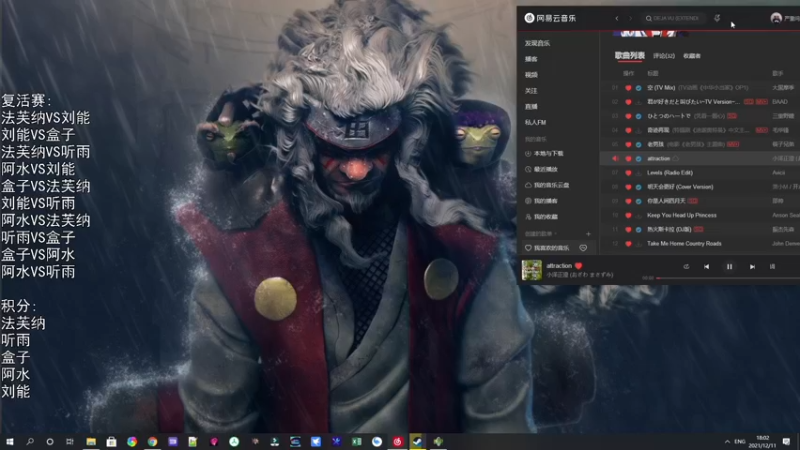The height and width of the screenshot is (450, 800).
Task: Open the listen-to-identify microphone icon
Action: [x=717, y=18]
